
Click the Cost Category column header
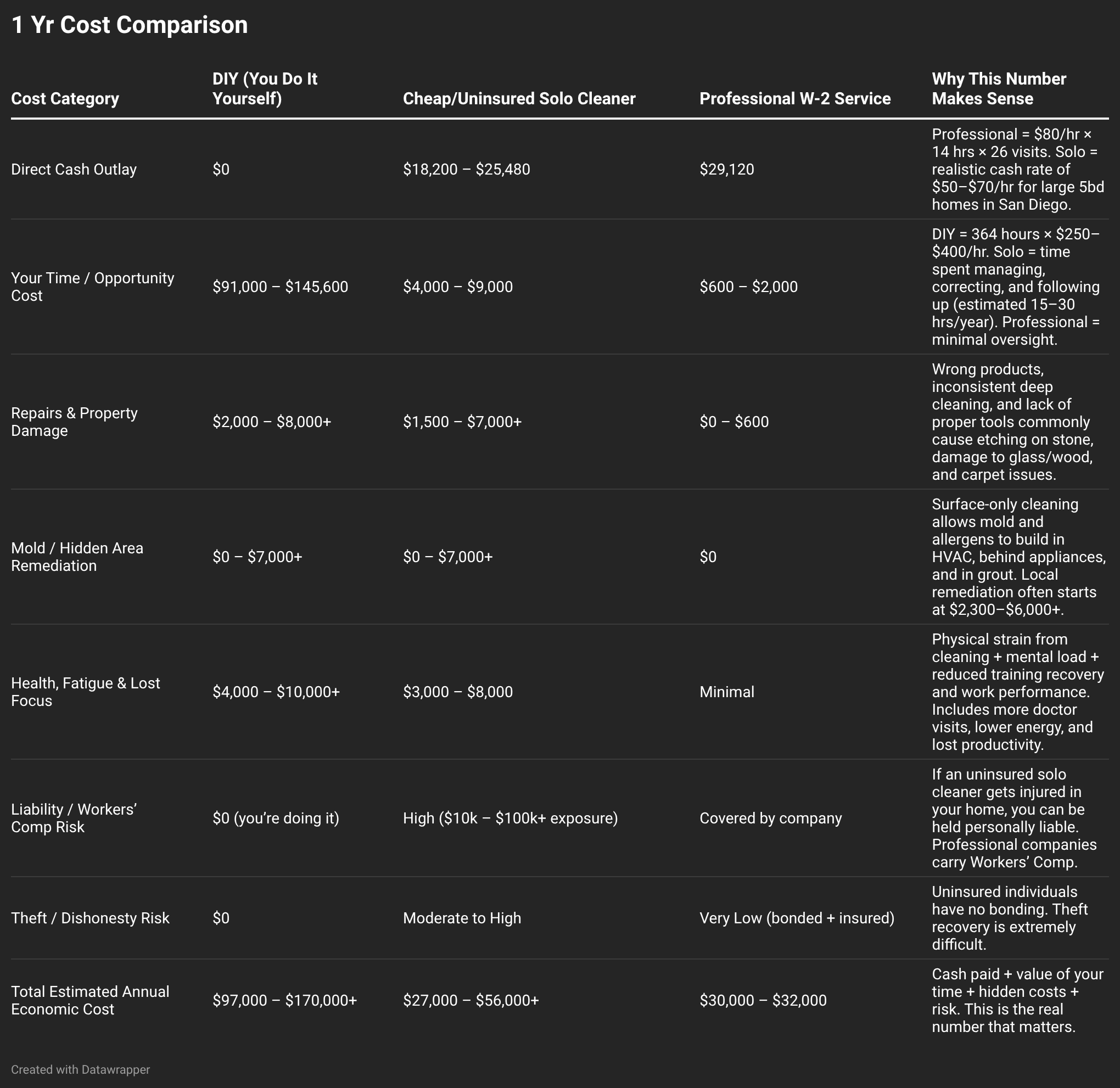tap(65, 99)
